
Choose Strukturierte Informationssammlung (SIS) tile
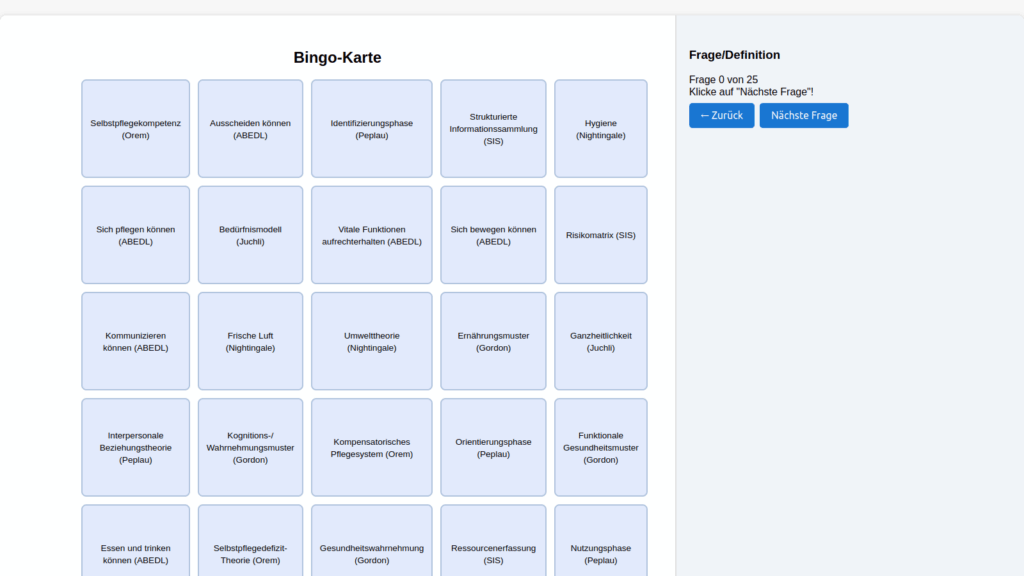(x=493, y=129)
